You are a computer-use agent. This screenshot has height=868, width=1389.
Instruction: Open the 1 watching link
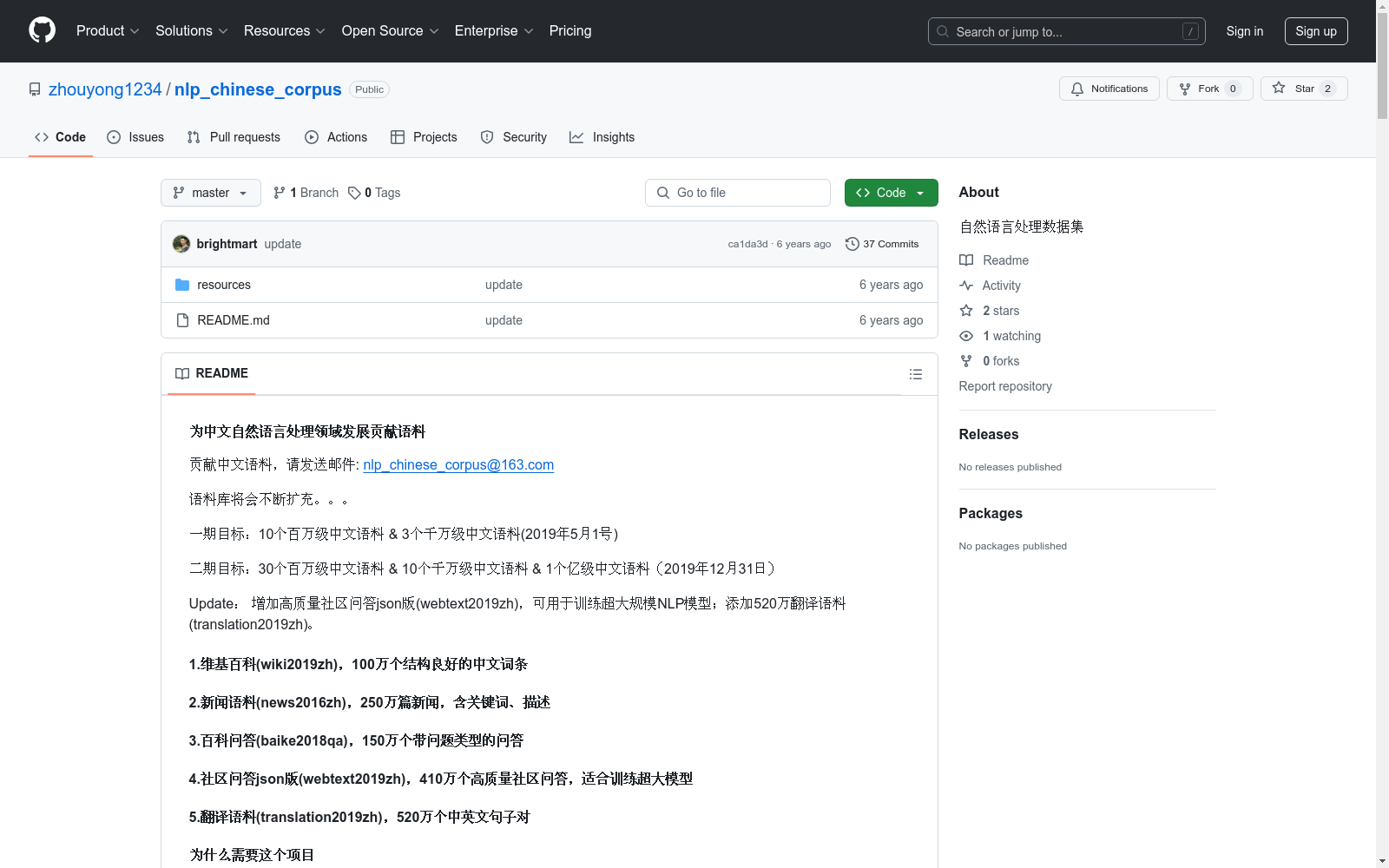coord(1000,336)
